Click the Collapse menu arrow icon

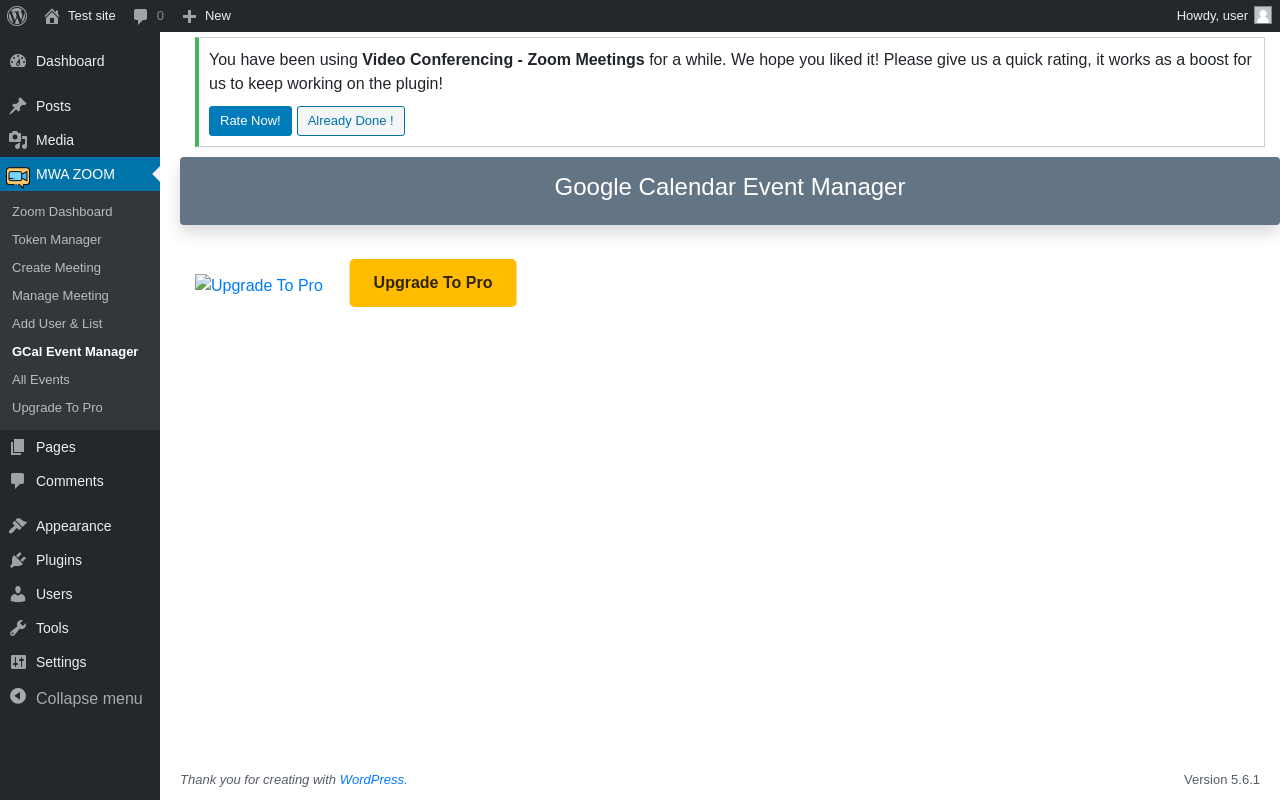18,696
